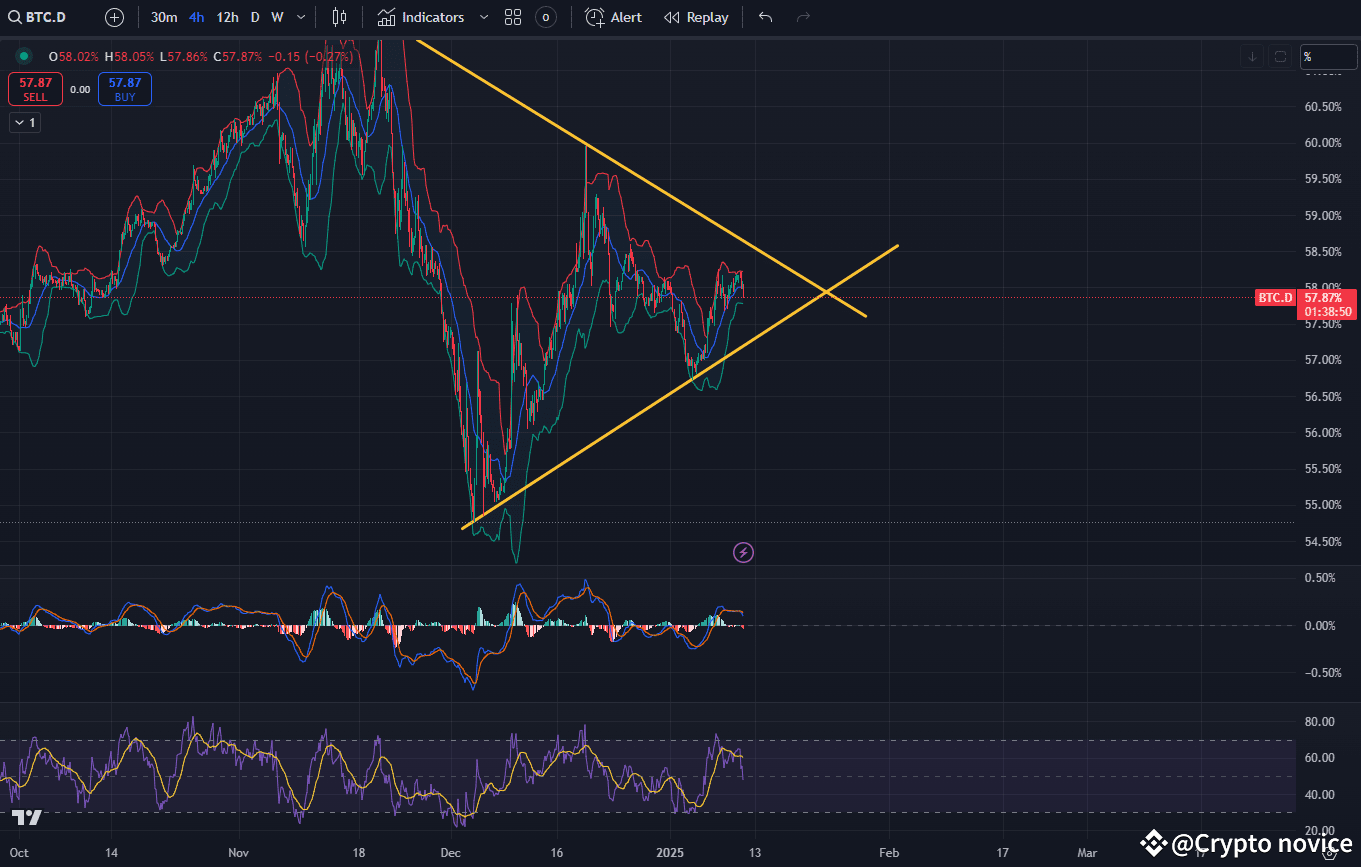The image size is (1361, 867).
Task: Switch to the 12h timeframe tab
Action: pyautogui.click(x=227, y=17)
